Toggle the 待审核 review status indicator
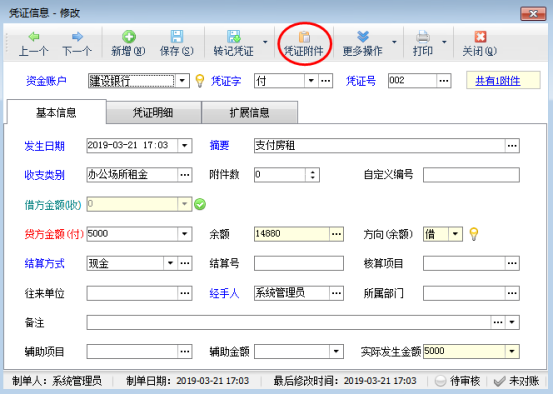 pos(440,381)
